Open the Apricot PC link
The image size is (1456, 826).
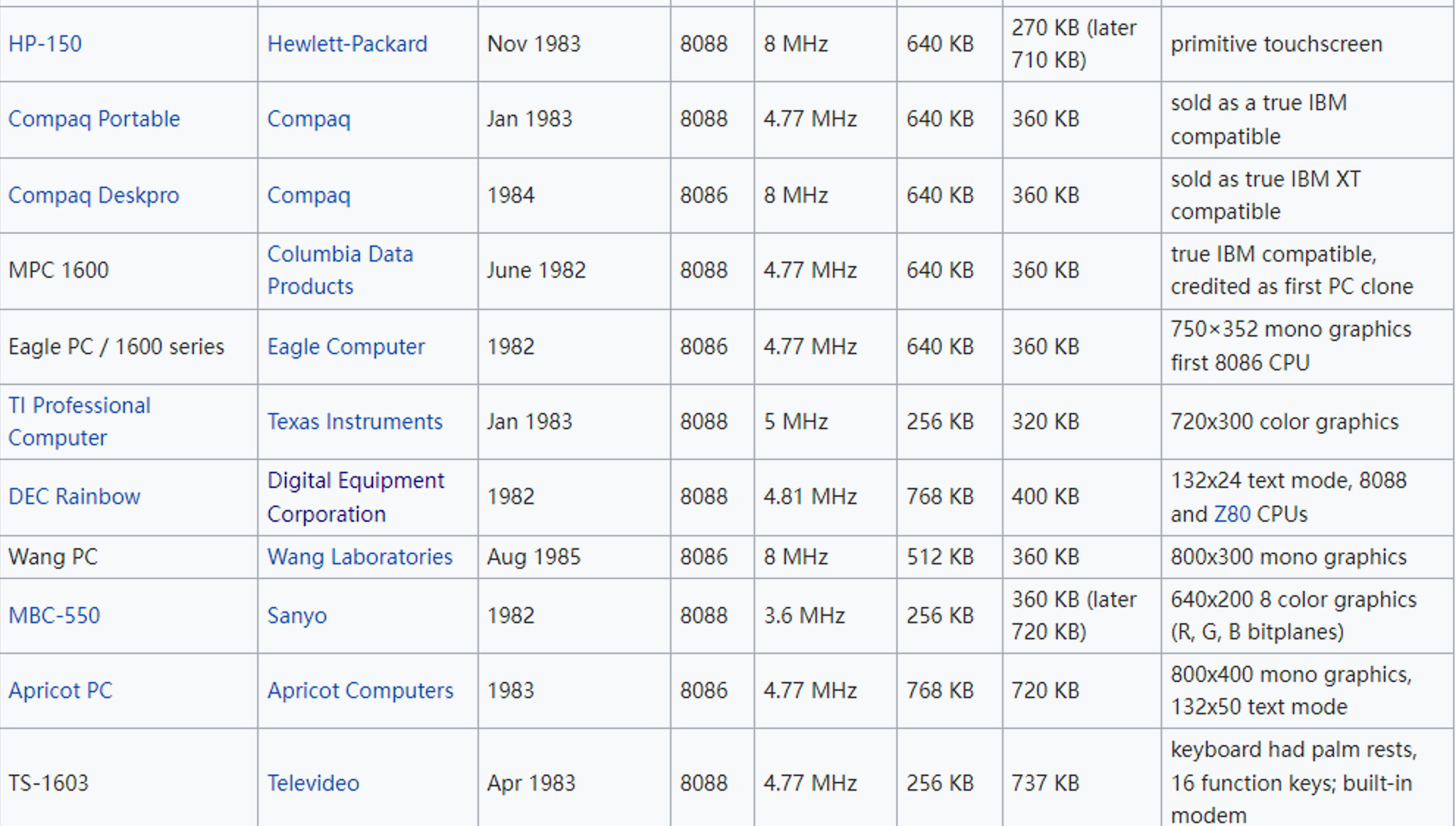[x=60, y=691]
